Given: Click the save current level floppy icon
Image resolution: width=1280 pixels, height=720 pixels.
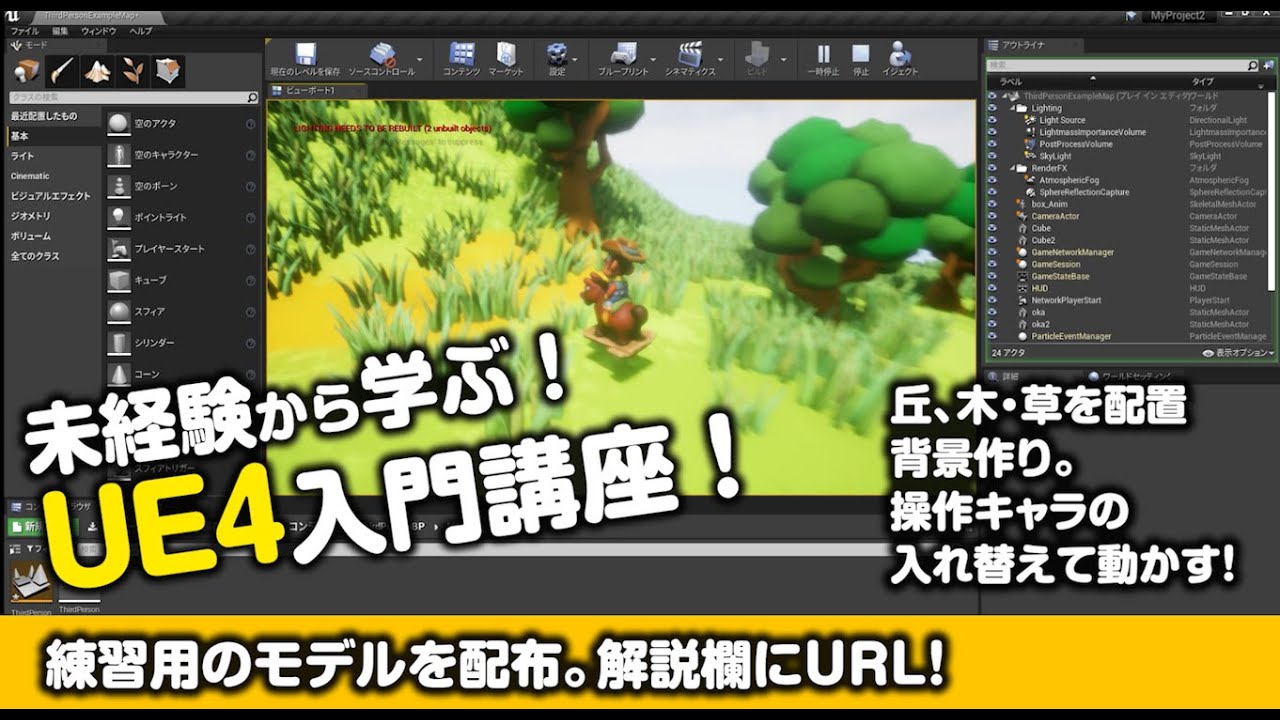Looking at the screenshot, I should coord(305,54).
